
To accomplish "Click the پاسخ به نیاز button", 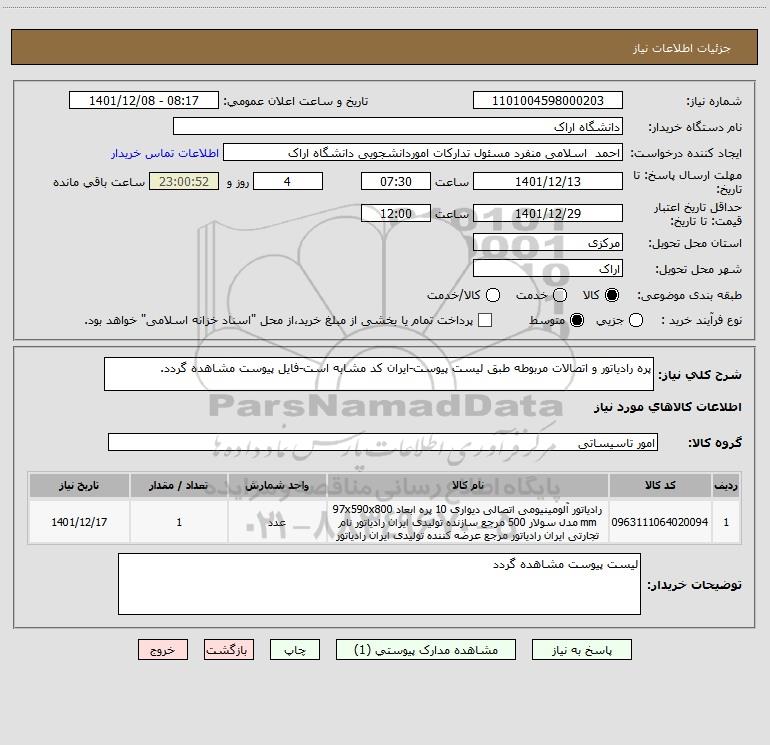I will [582, 650].
